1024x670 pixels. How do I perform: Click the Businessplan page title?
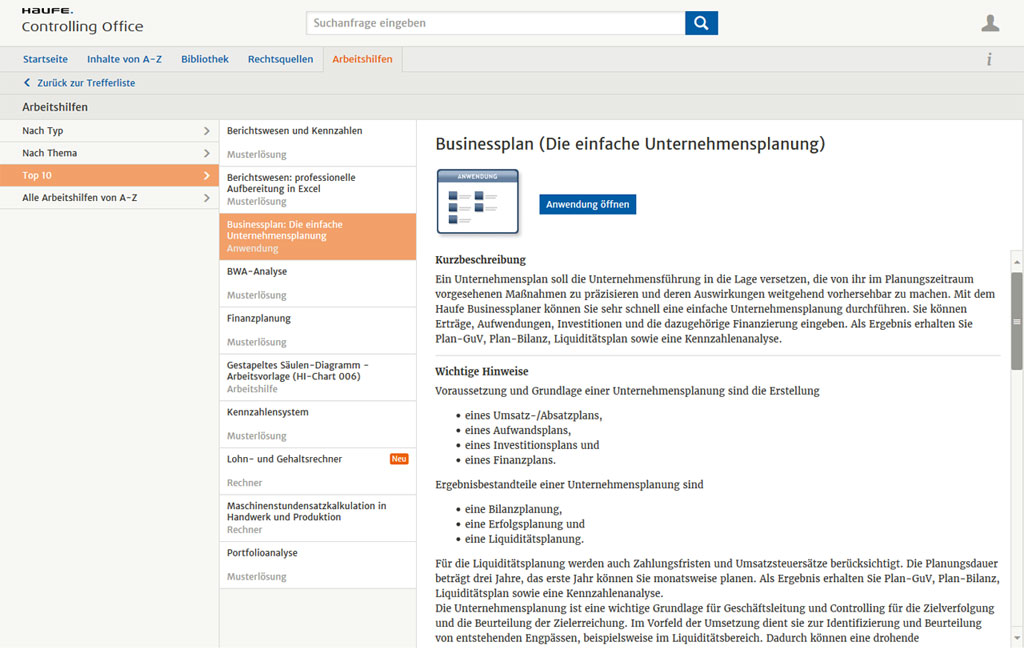[630, 144]
